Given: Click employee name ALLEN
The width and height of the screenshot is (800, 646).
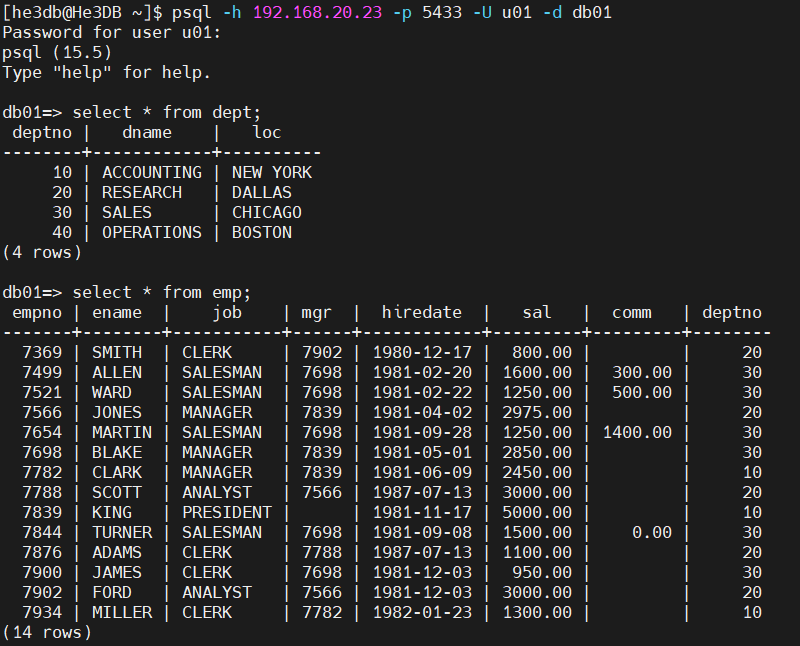Looking at the screenshot, I should [x=117, y=372].
